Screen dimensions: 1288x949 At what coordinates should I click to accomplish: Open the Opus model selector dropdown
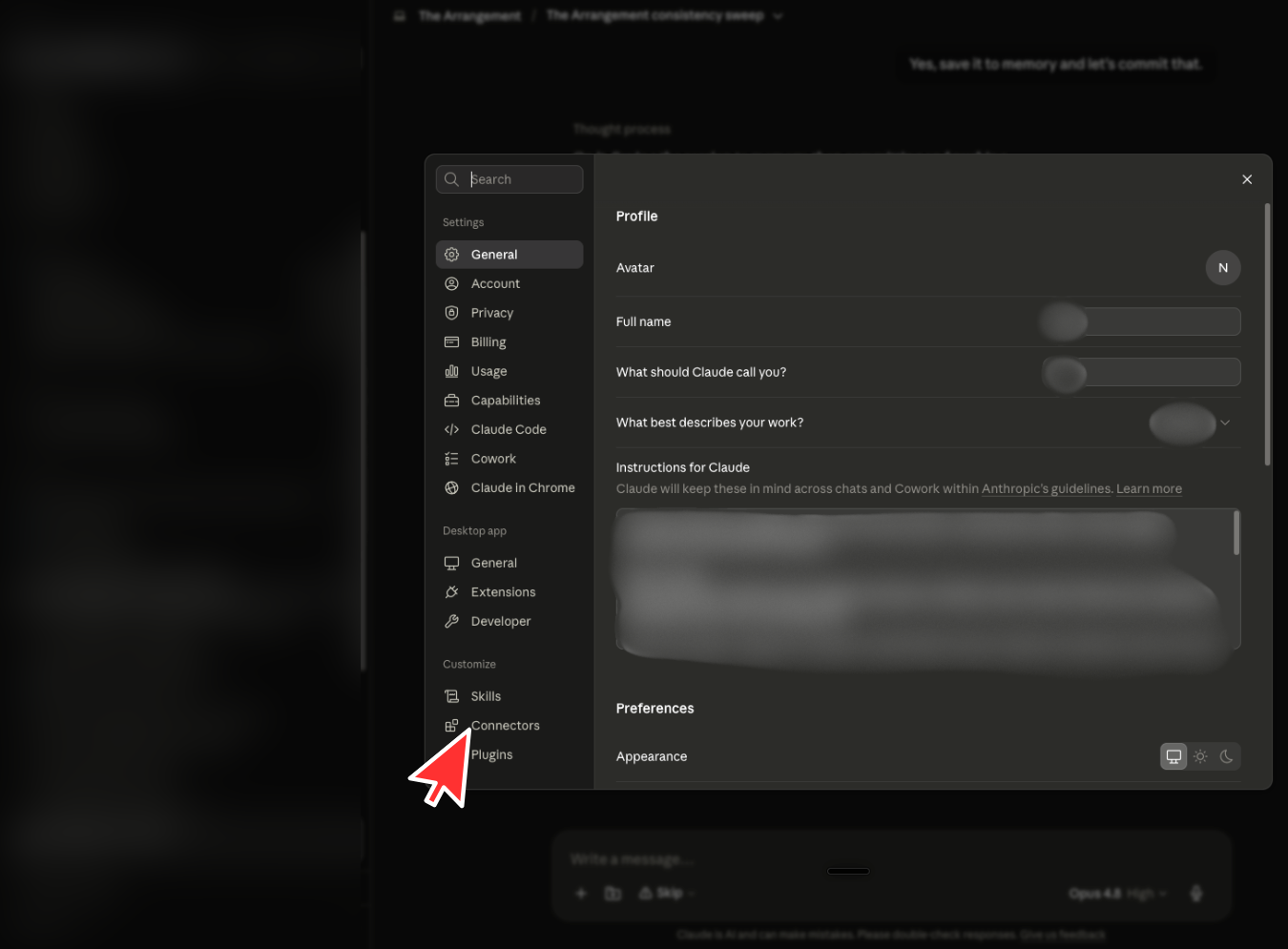(1117, 894)
